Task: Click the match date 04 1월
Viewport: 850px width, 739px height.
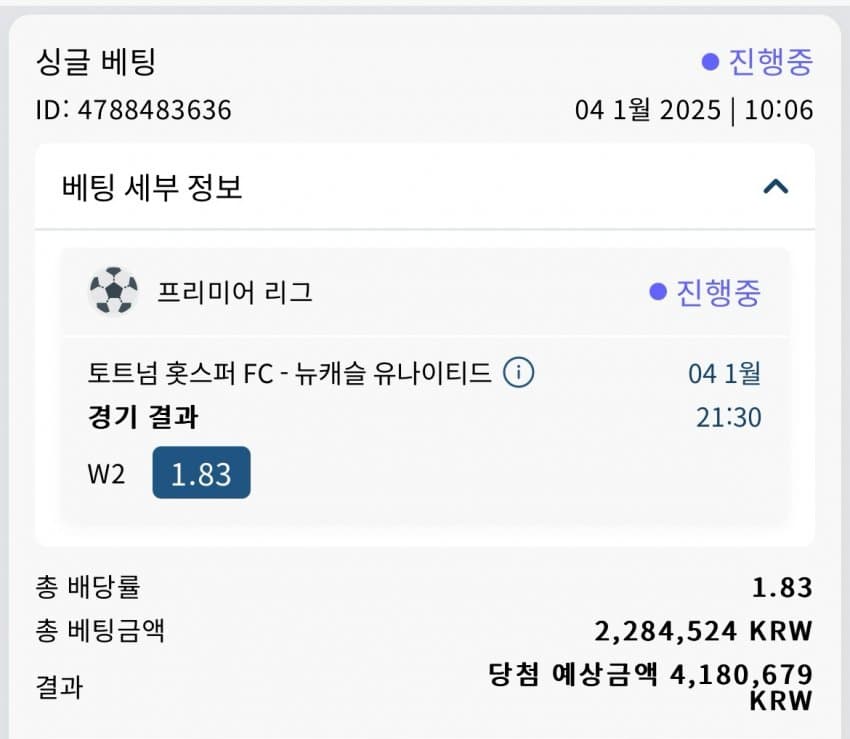Action: point(724,374)
